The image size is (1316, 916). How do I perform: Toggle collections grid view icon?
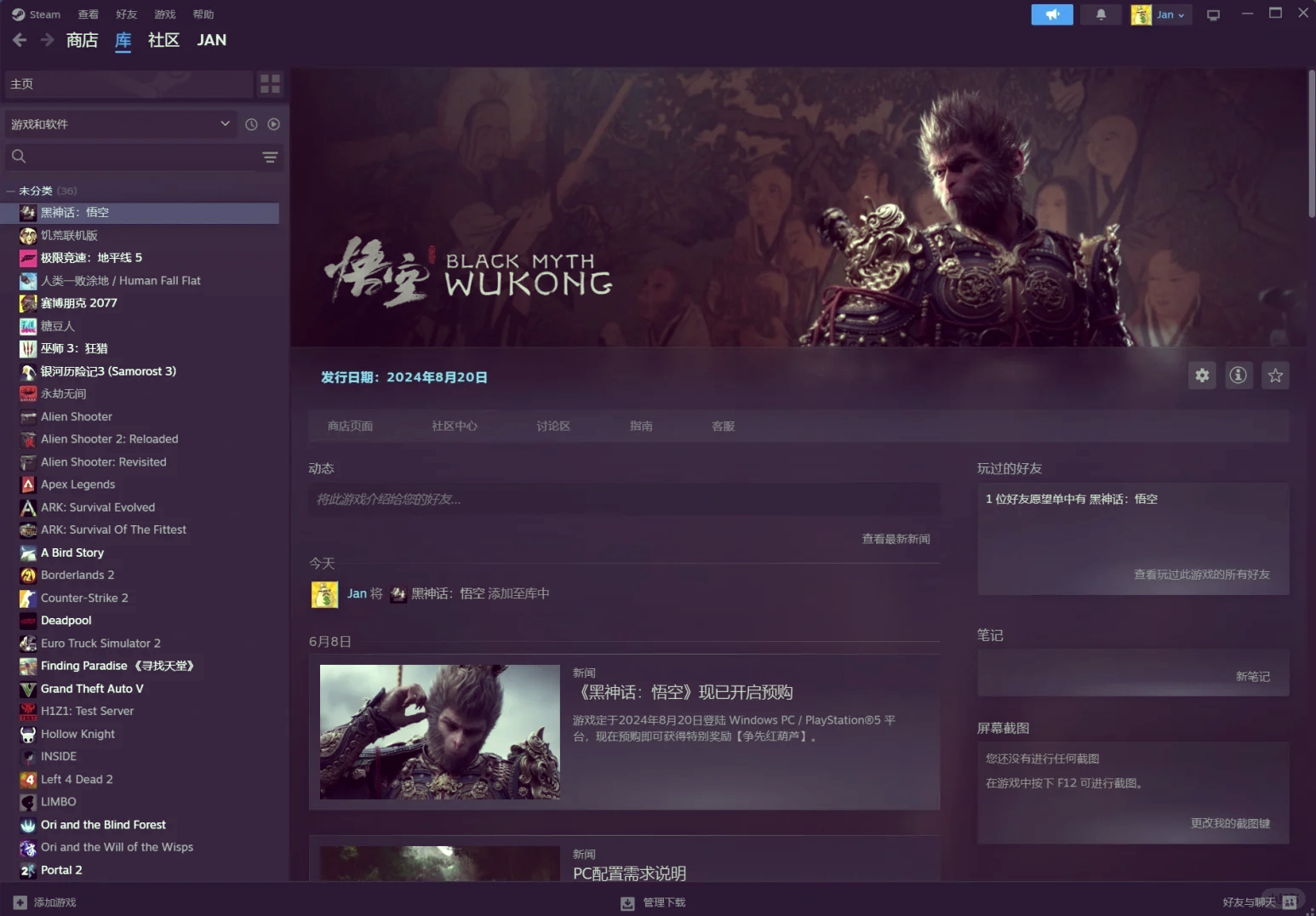click(270, 83)
